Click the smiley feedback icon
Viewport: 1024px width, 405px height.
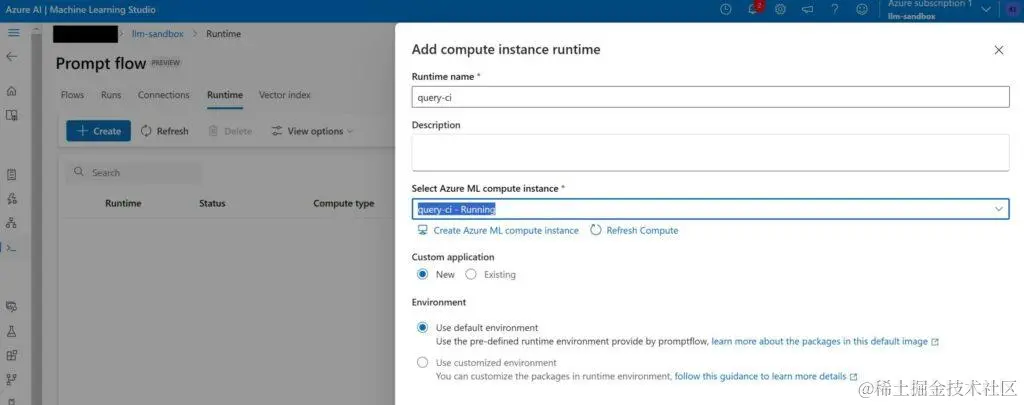863,10
